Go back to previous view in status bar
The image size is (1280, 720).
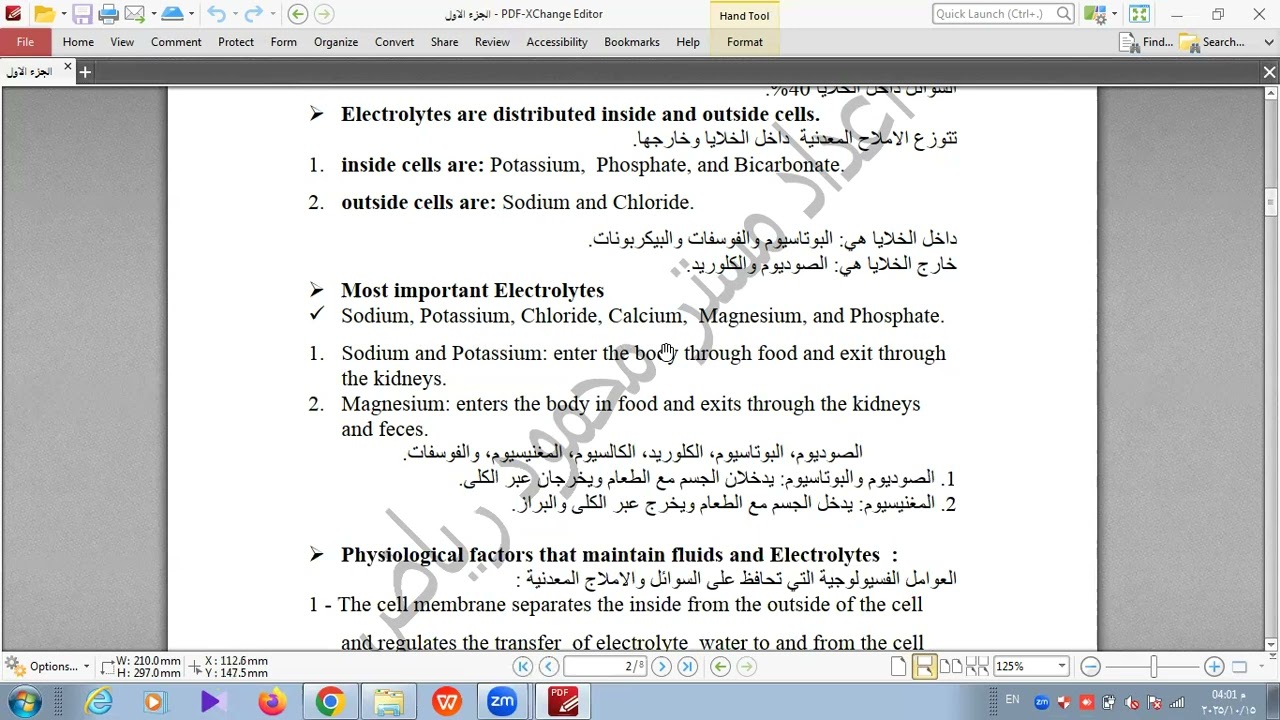point(720,666)
